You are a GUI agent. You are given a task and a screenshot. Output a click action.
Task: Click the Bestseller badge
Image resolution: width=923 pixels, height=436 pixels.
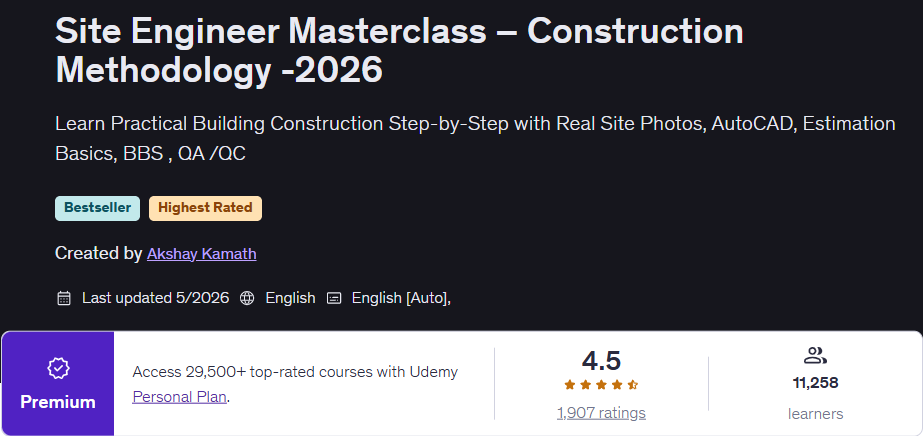98,208
